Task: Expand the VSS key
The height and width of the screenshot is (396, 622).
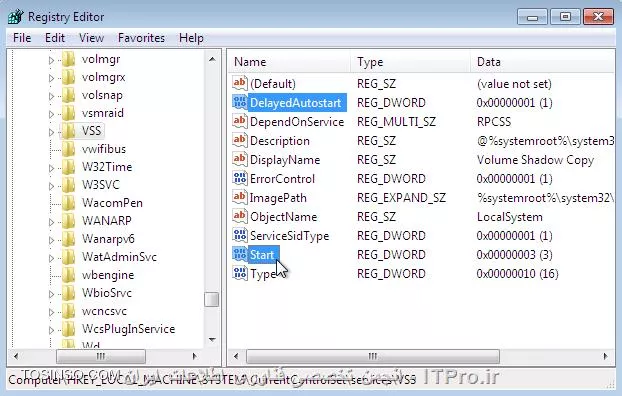Action: [51, 132]
